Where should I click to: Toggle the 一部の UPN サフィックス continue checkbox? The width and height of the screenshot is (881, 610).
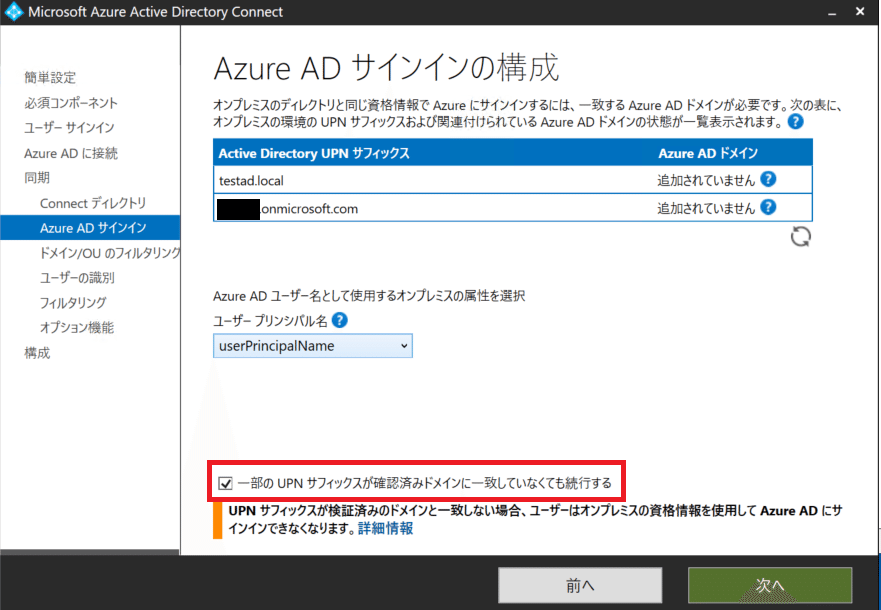point(225,483)
